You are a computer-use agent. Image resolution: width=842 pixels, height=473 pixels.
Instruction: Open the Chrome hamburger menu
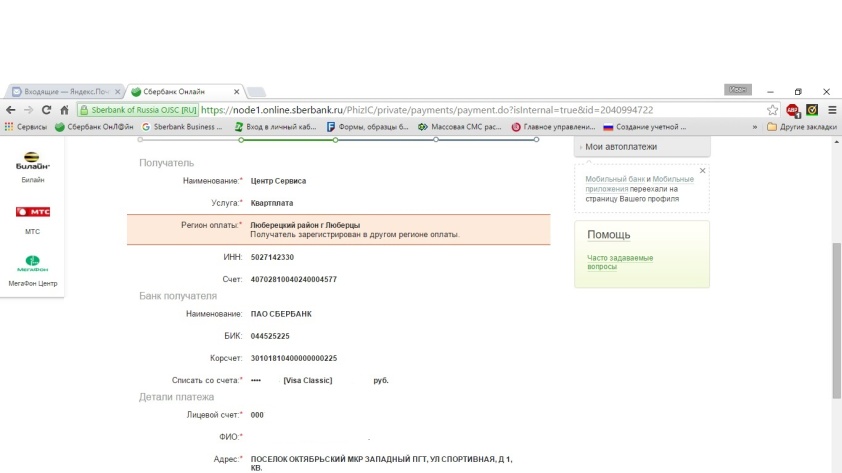[831, 110]
